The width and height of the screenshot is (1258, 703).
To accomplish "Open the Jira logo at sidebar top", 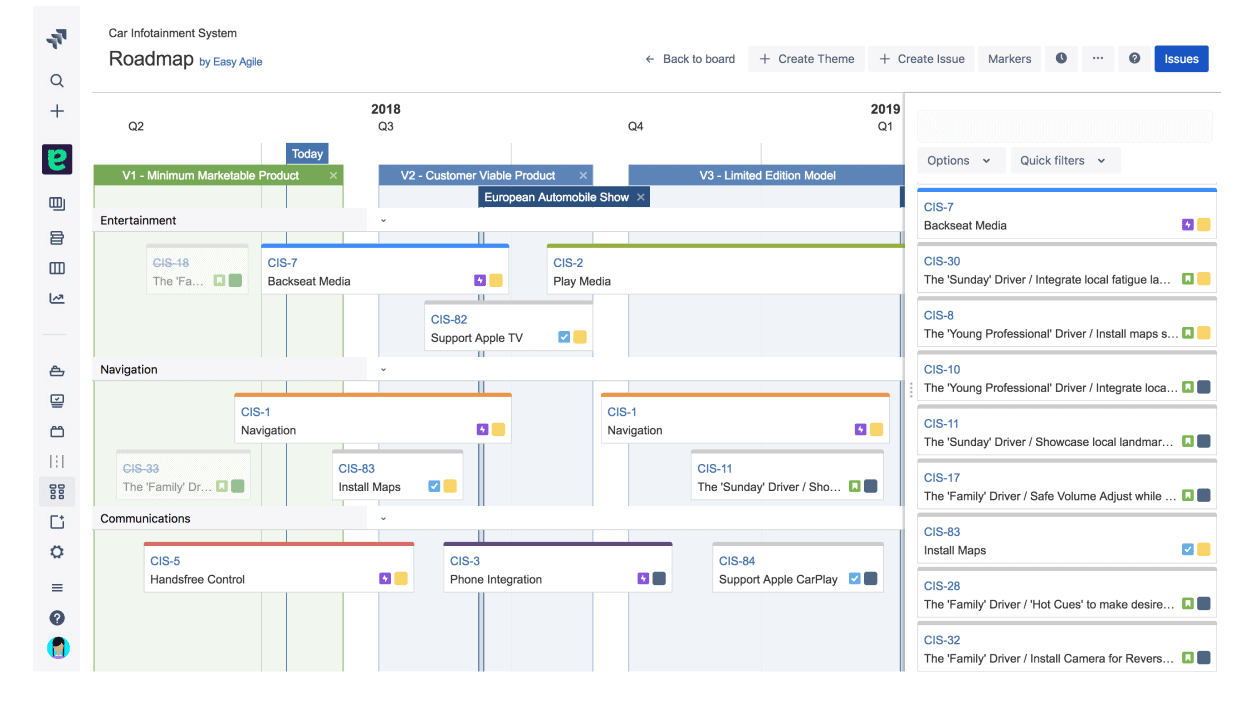I will click(x=57, y=37).
